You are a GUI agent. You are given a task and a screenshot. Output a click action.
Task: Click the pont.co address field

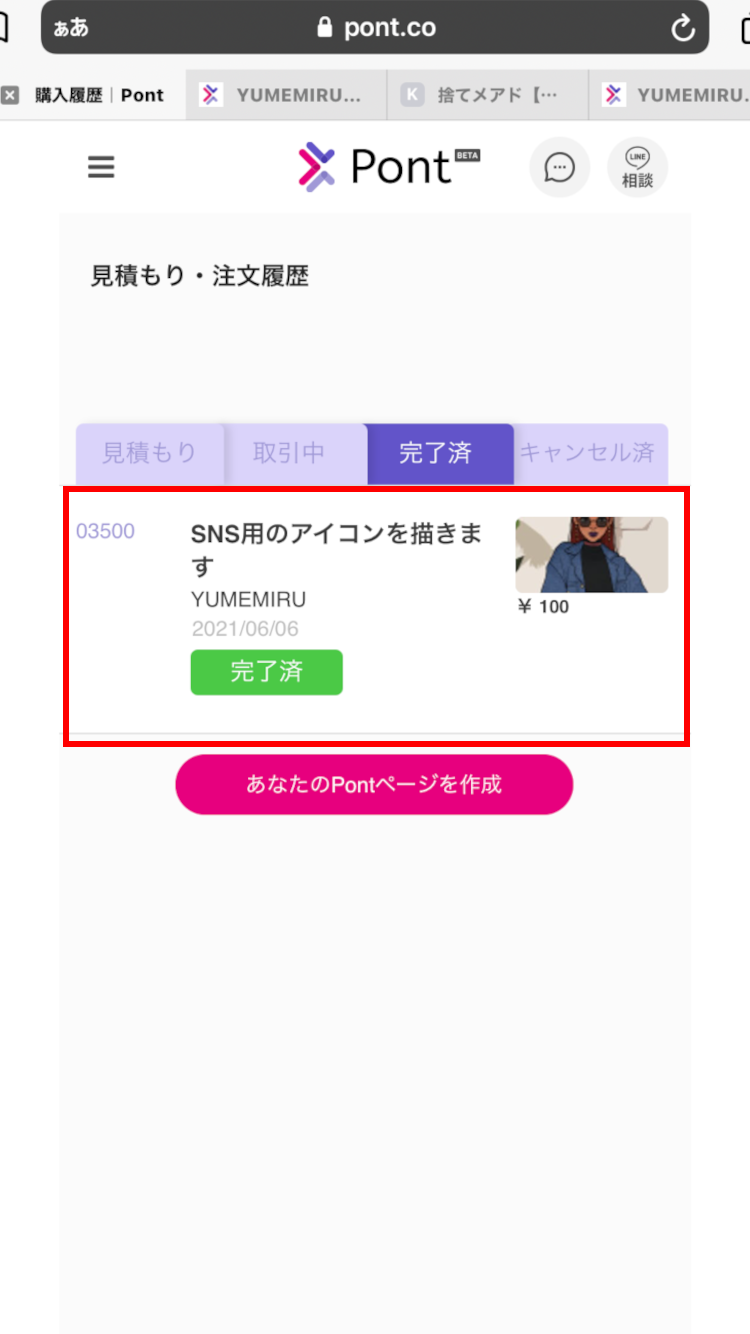[x=375, y=27]
